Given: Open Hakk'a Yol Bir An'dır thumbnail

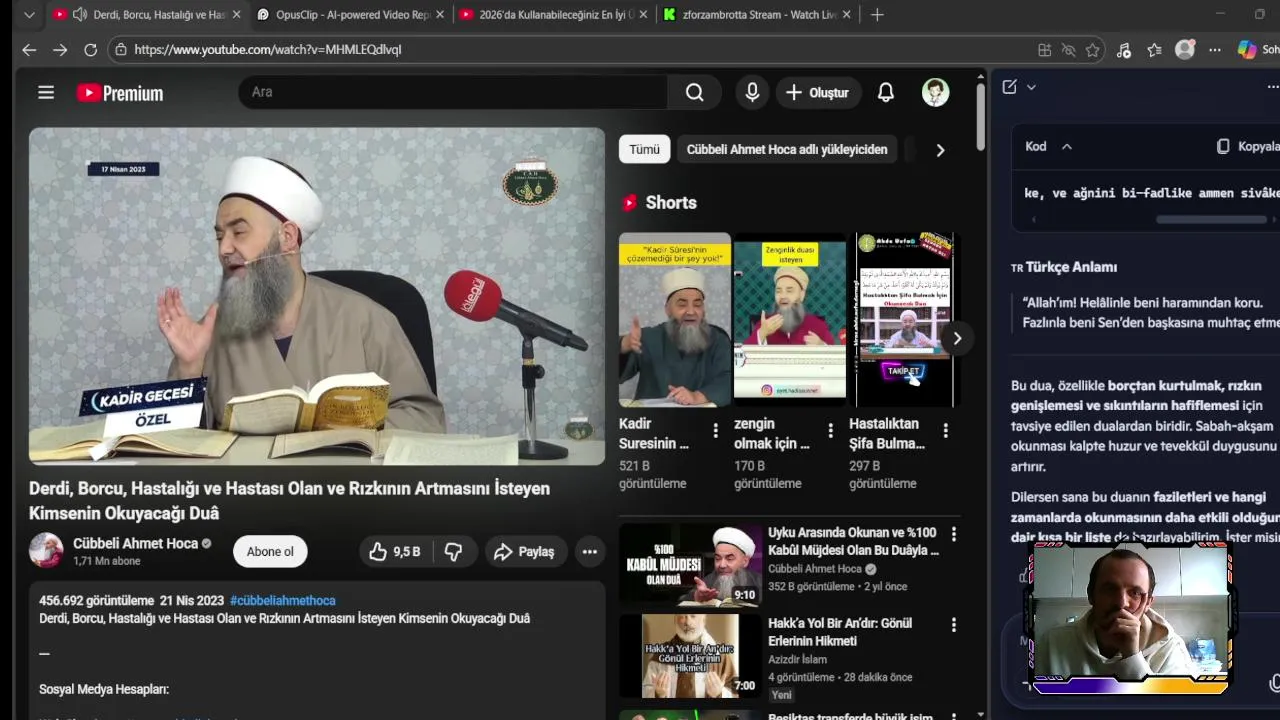Looking at the screenshot, I should 689,655.
